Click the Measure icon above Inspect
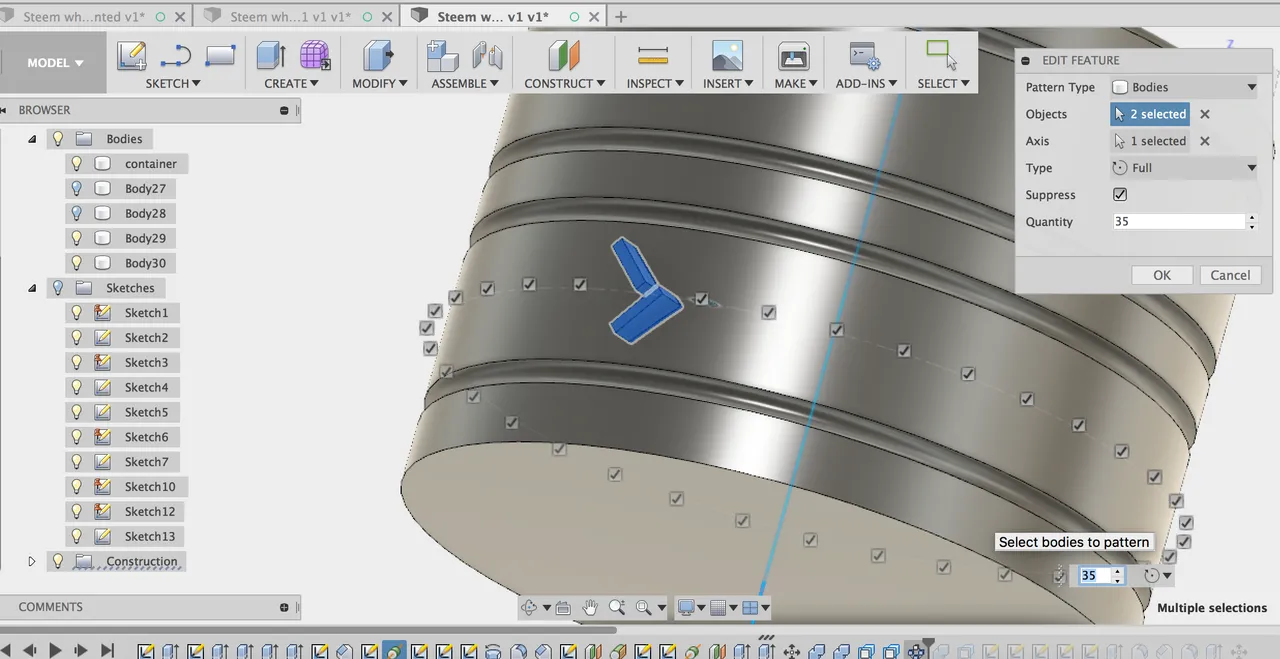Screen dimensions: 1280x659 click(x=653, y=55)
